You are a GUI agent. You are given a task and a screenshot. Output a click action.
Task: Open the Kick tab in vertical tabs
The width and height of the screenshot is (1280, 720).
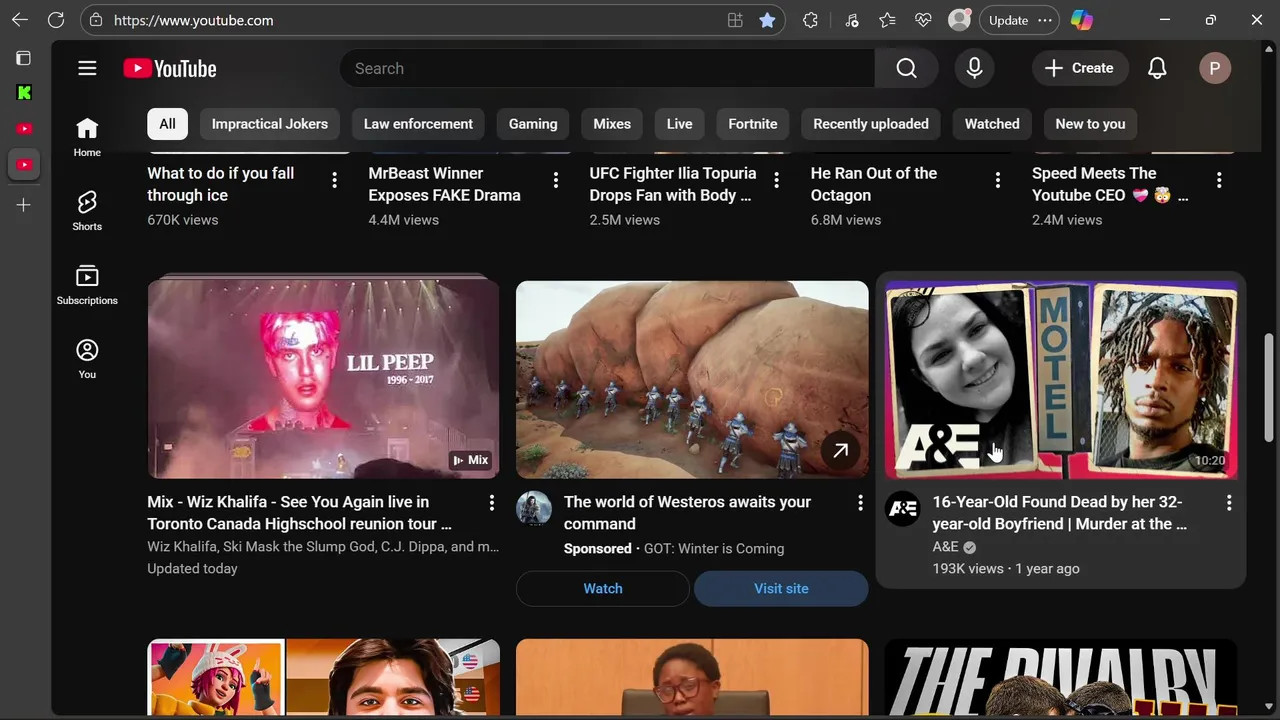coord(24,93)
